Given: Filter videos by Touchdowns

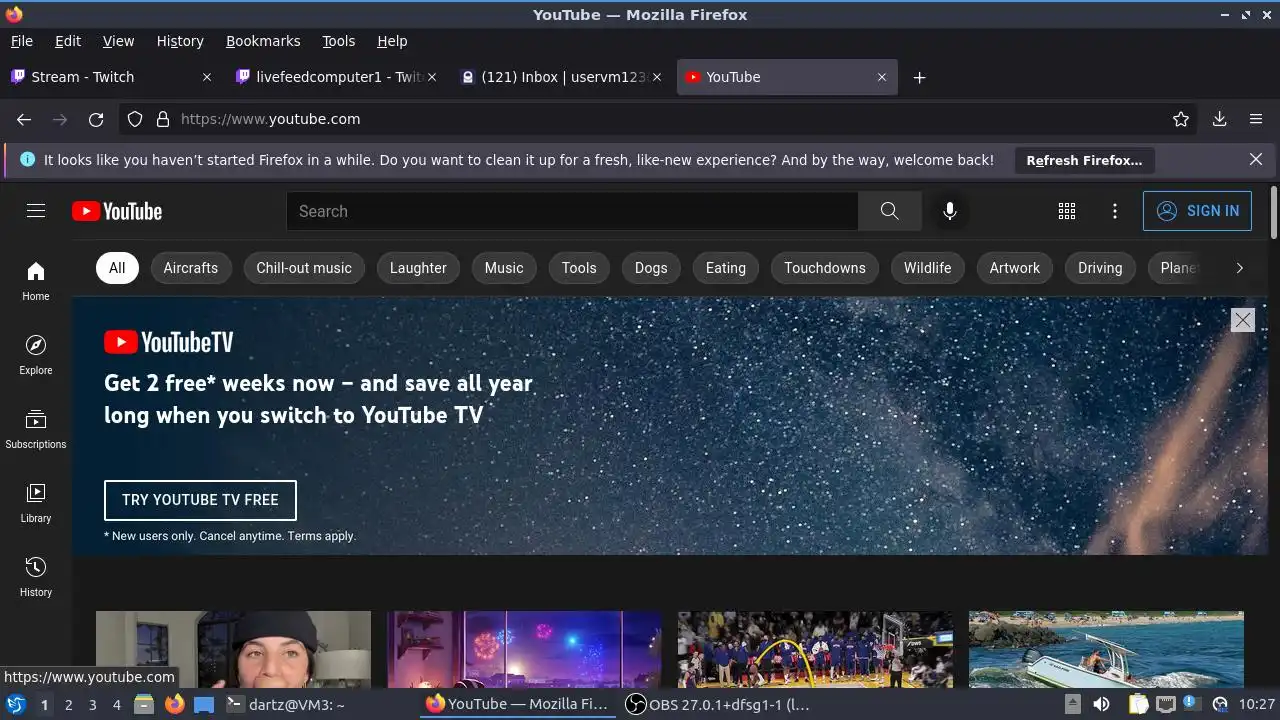Looking at the screenshot, I should point(825,268).
